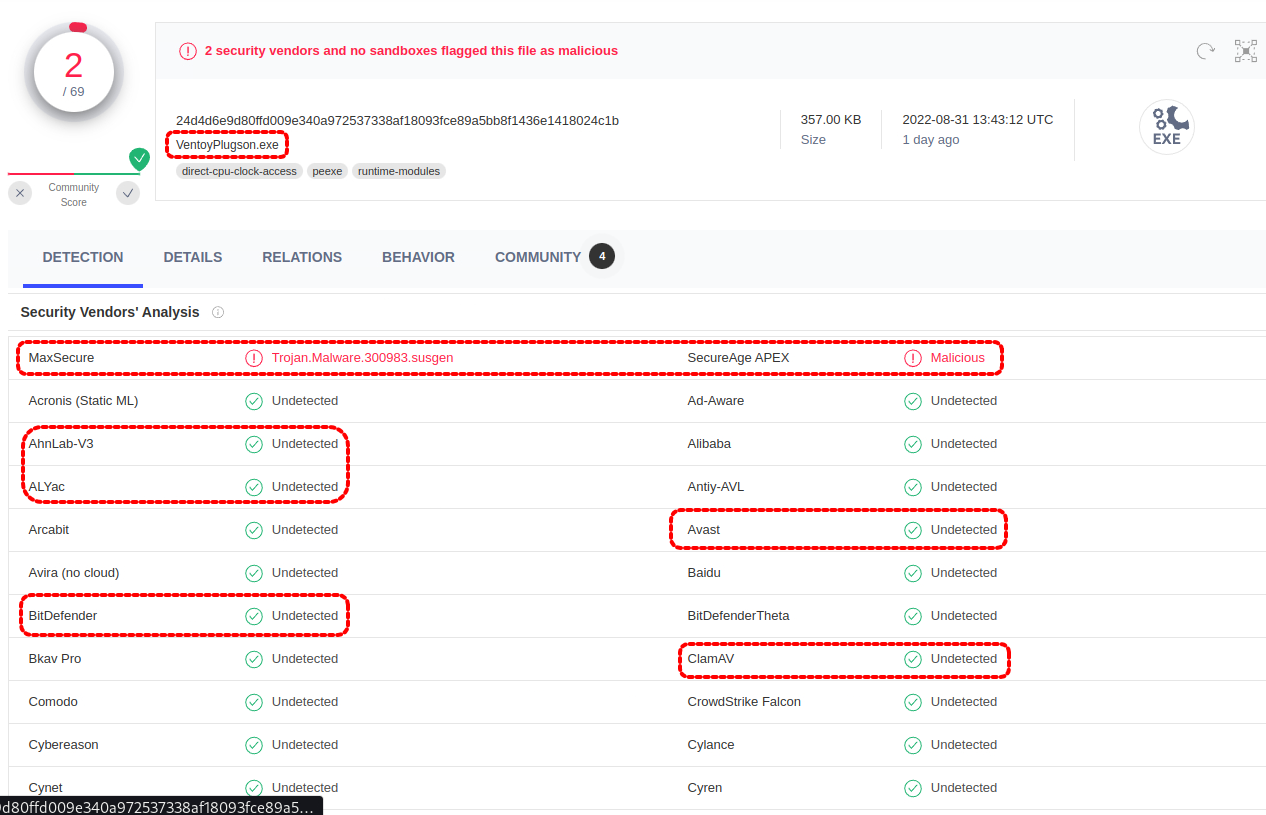Click red alert icon in top banner

[188, 51]
